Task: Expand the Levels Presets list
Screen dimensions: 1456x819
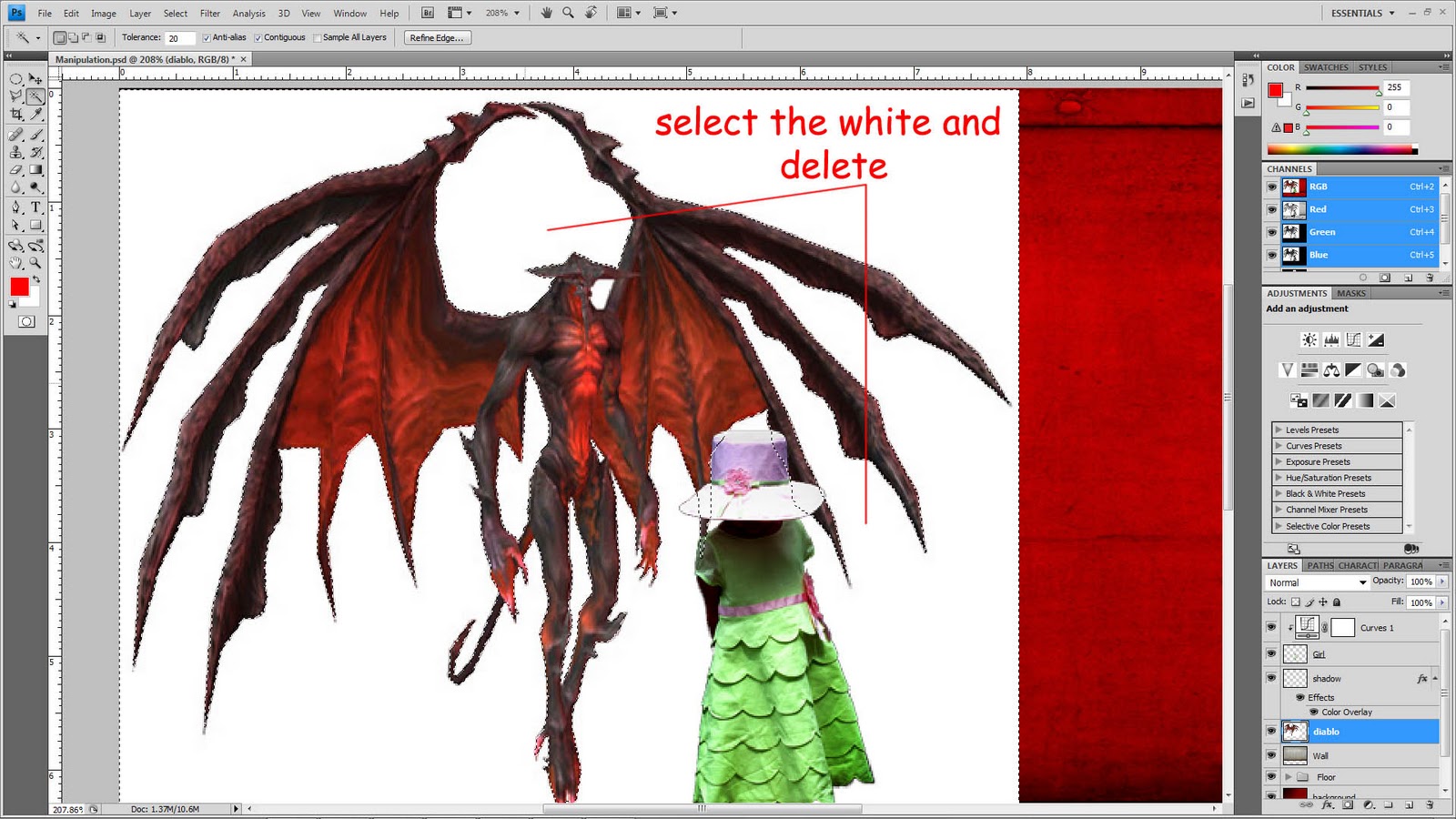Action: point(1279,430)
